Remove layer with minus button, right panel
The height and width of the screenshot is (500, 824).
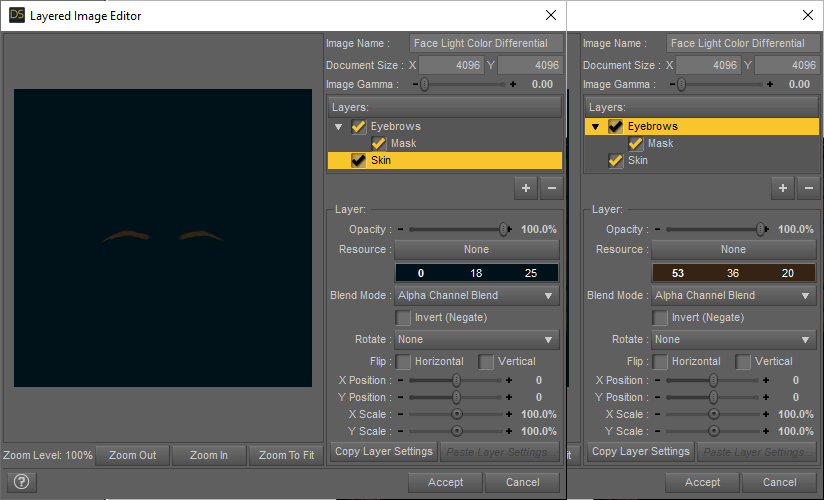coord(809,188)
